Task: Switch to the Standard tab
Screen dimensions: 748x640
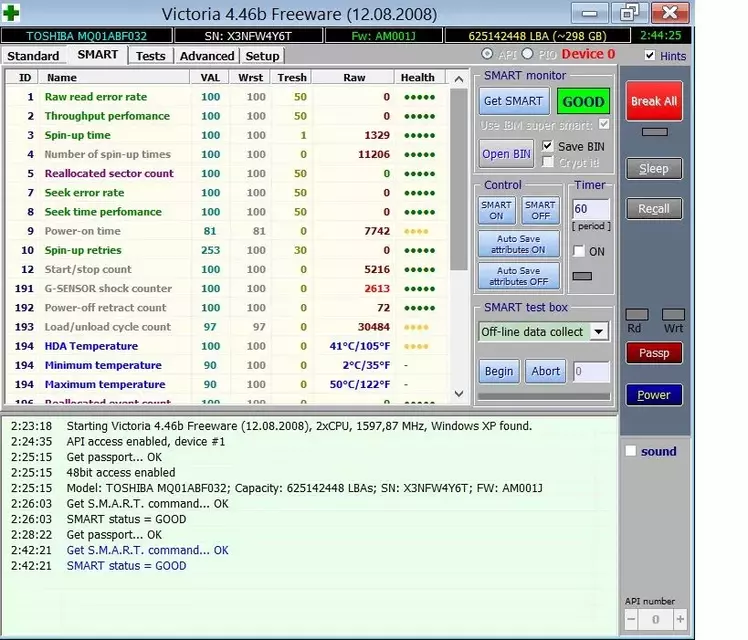Action: (x=33, y=56)
